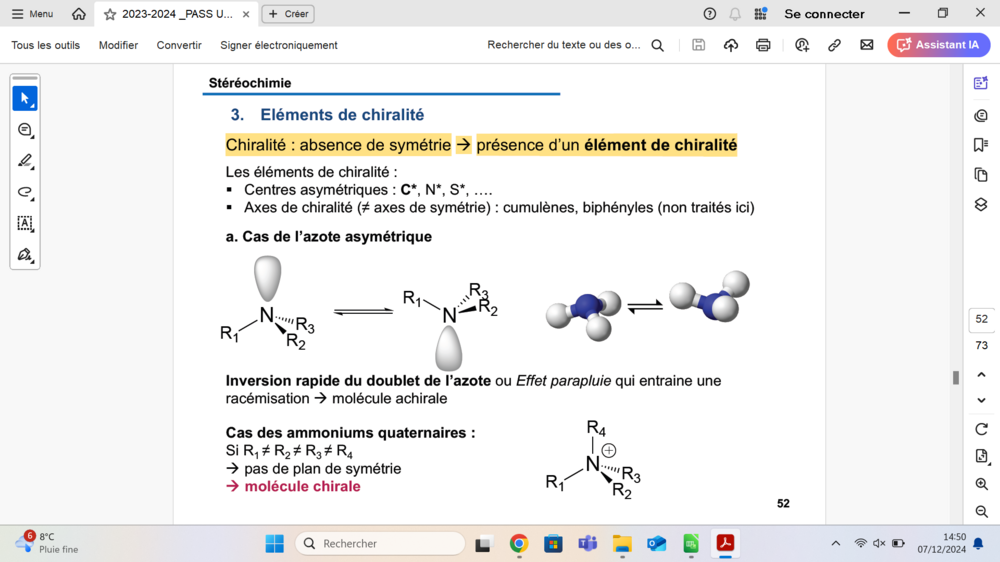This screenshot has width=1000, height=562.
Task: Pick the text box selection tool
Action: pos(25,223)
